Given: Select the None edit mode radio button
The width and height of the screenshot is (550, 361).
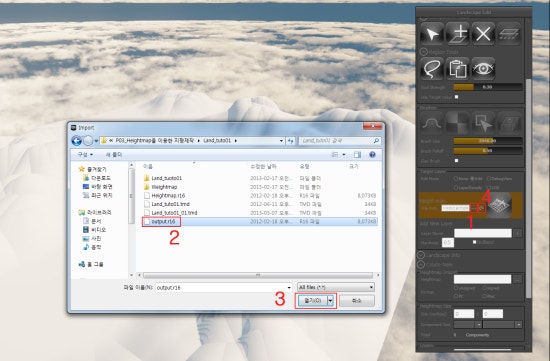Looking at the screenshot, I should tap(456, 179).
